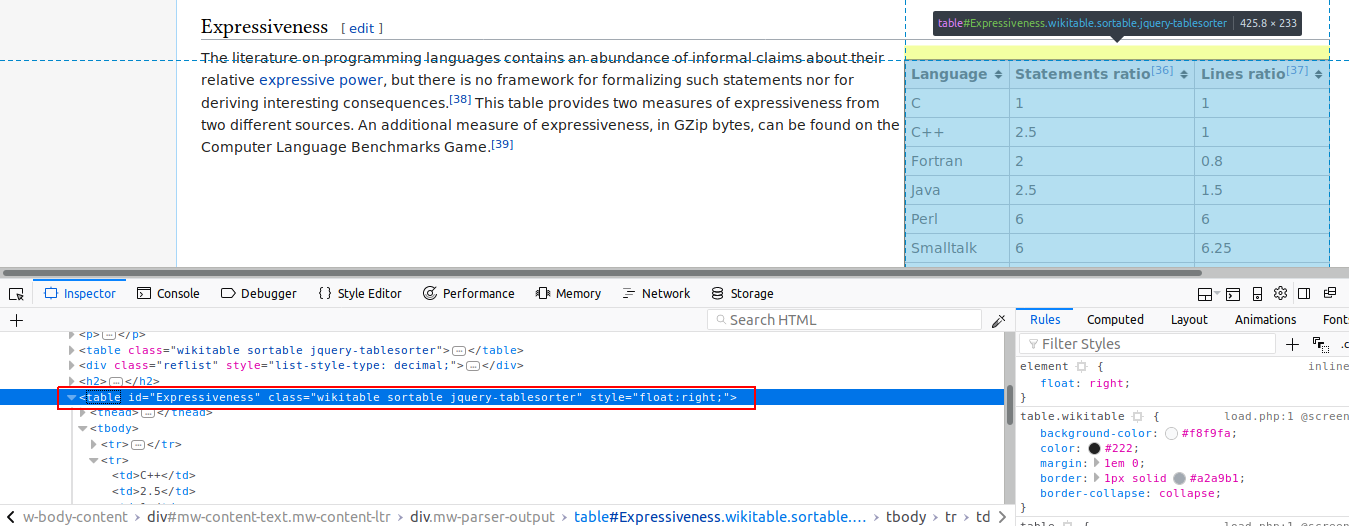The image size is (1349, 526).
Task: Click the page horizontal scrollbar
Action: tap(601, 272)
